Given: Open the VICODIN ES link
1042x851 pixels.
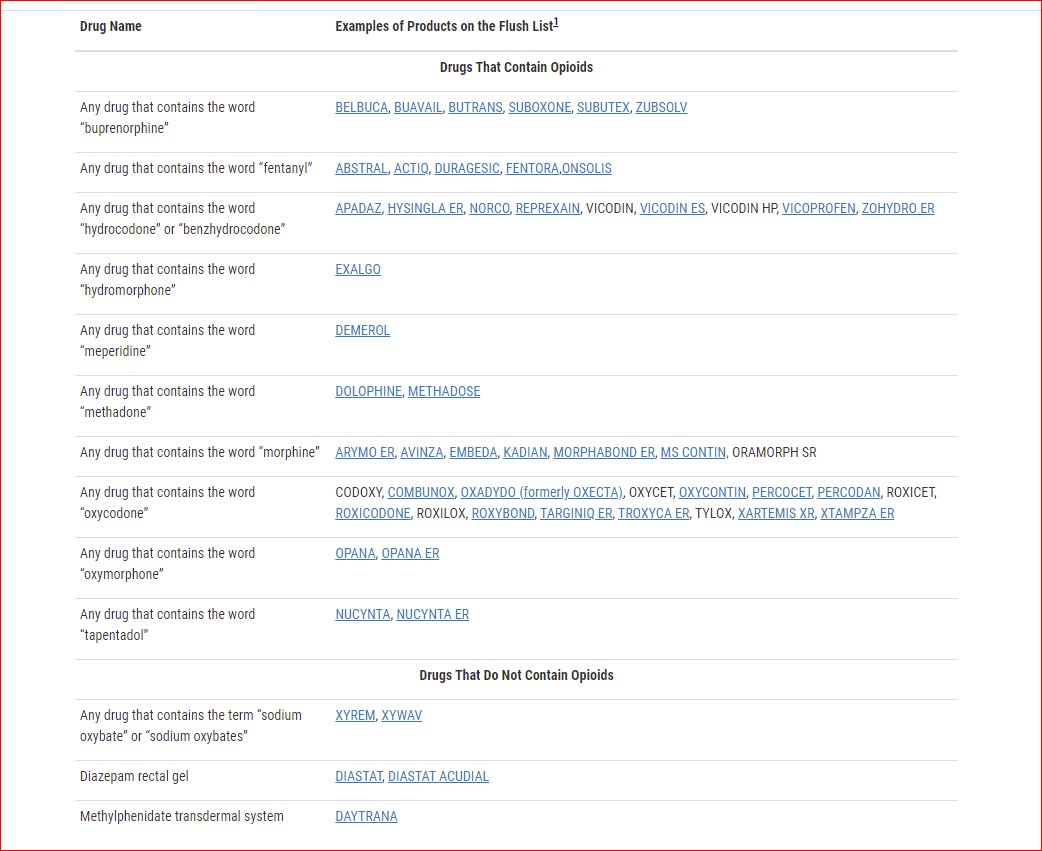Looking at the screenshot, I should [x=672, y=209].
